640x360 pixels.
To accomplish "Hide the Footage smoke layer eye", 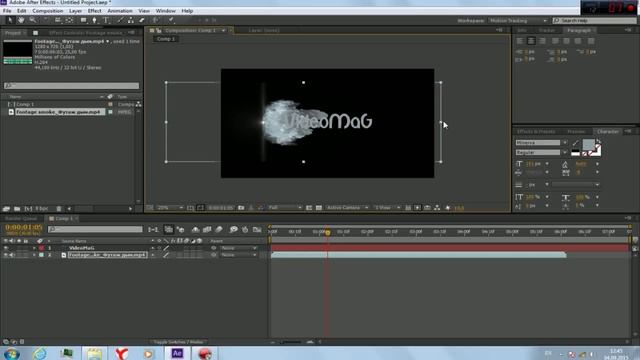I will pos(6,255).
